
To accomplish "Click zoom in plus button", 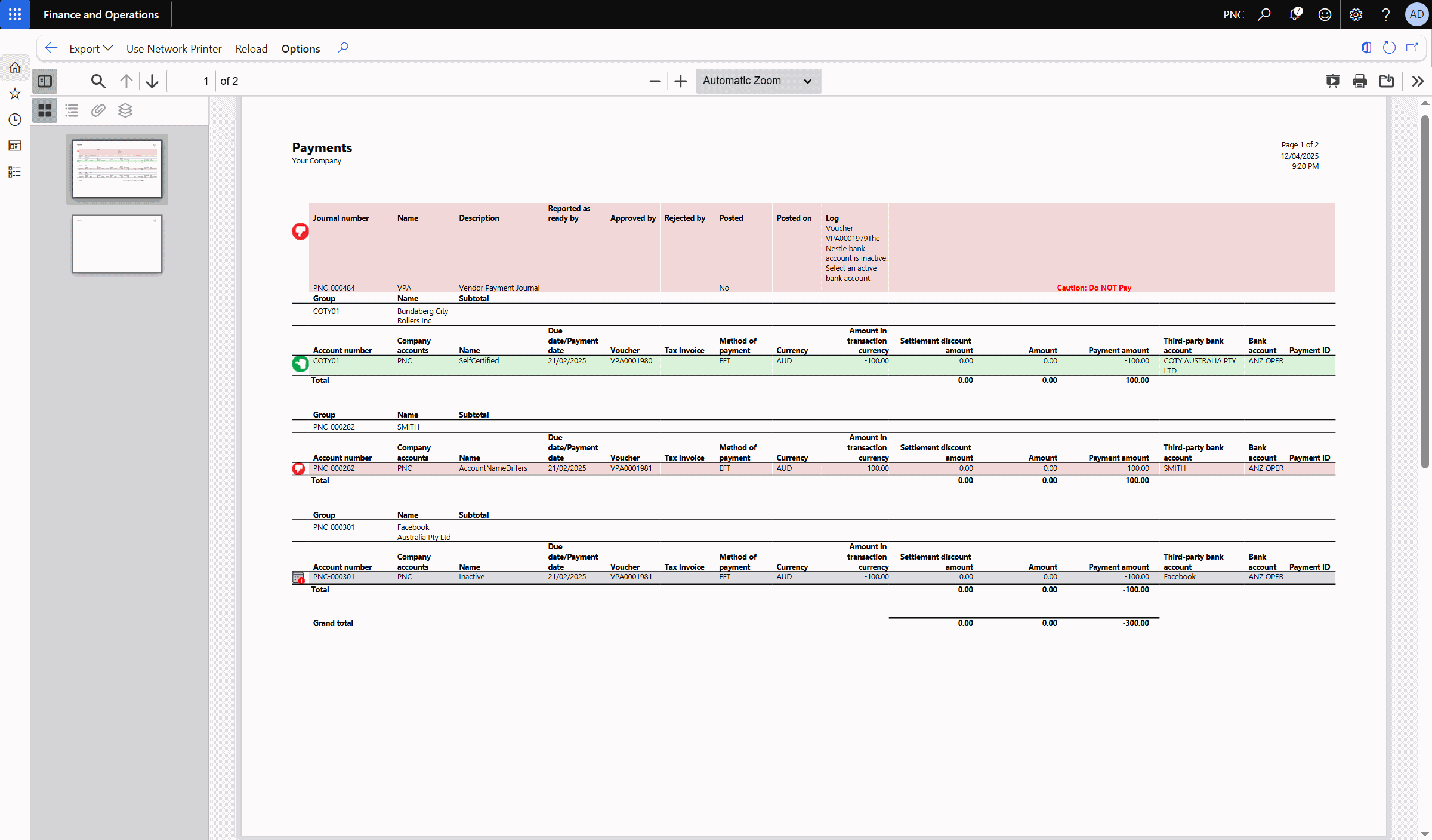I will 681,81.
